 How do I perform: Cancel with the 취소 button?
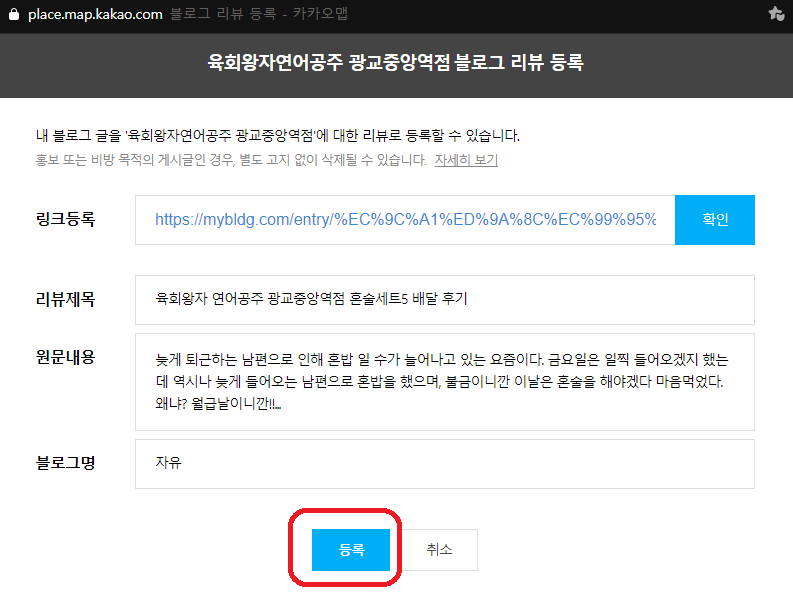pyautogui.click(x=439, y=549)
